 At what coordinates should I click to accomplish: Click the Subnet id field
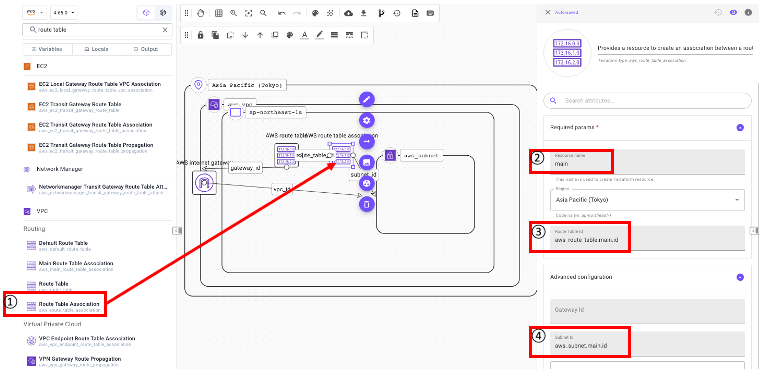[647, 344]
